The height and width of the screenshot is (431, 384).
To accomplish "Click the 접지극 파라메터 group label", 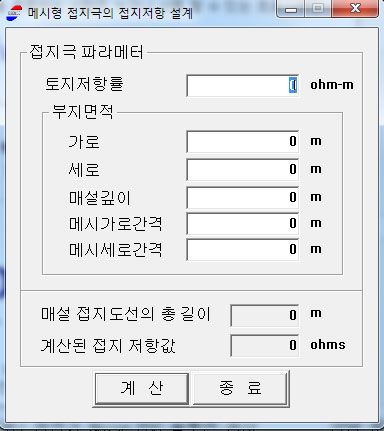I will (87, 52).
